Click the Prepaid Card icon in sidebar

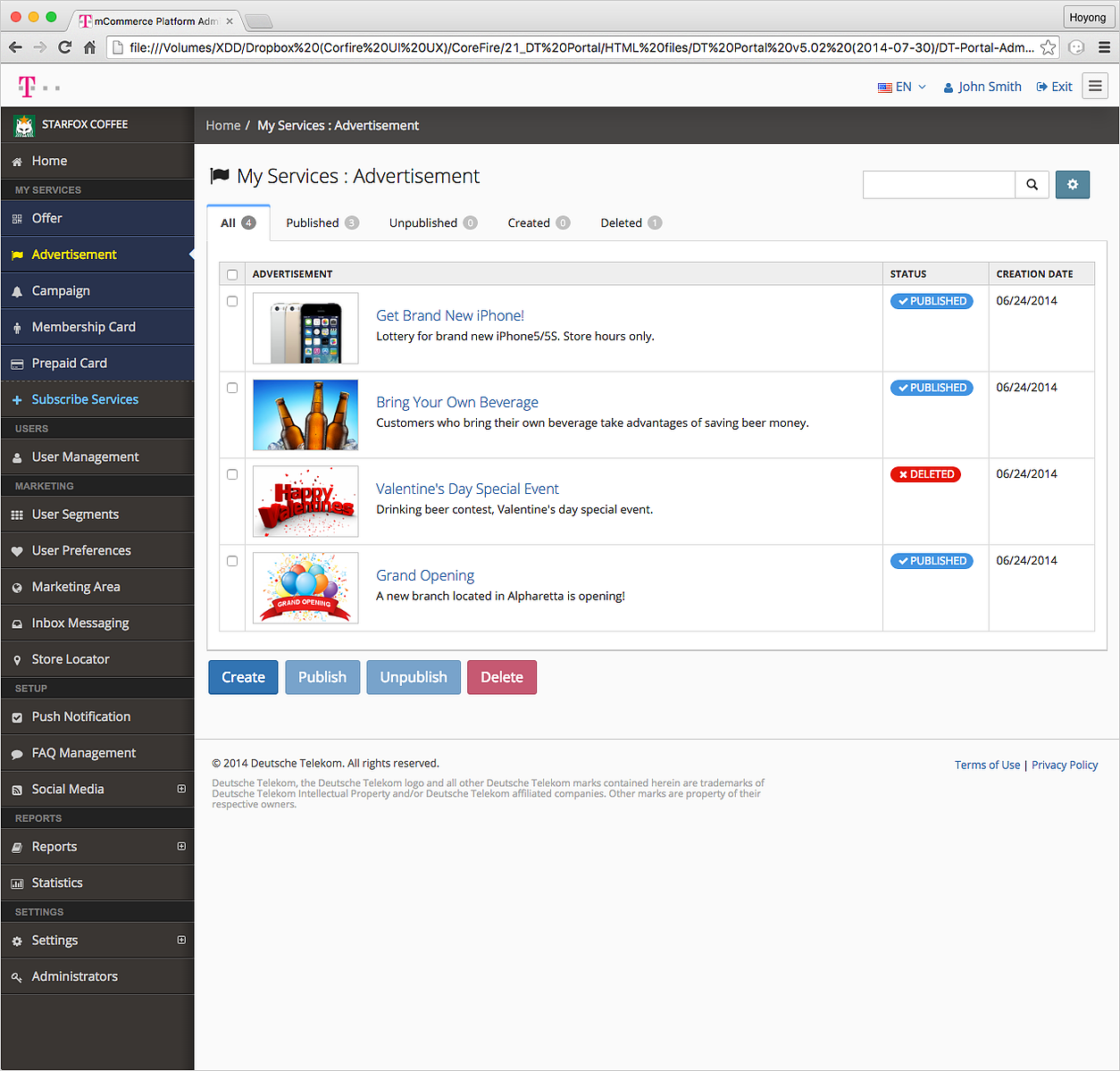[x=17, y=364]
